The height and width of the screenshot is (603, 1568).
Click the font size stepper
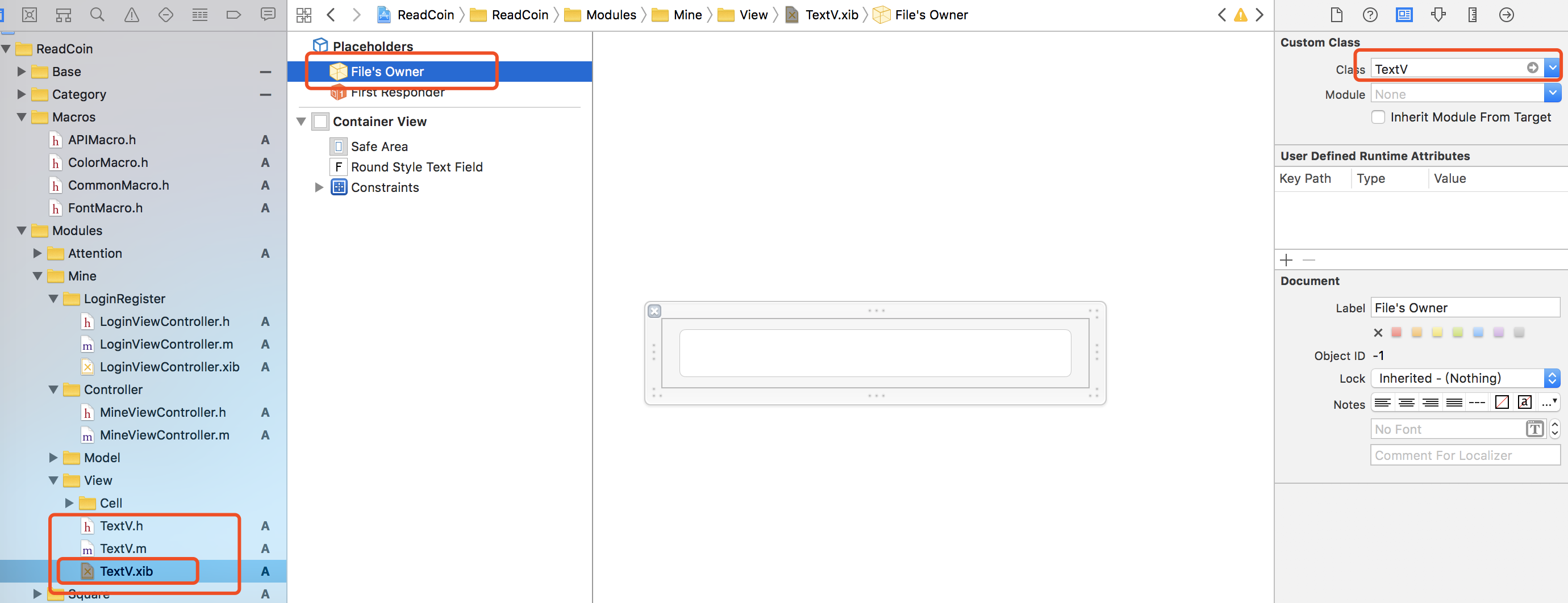(x=1554, y=430)
